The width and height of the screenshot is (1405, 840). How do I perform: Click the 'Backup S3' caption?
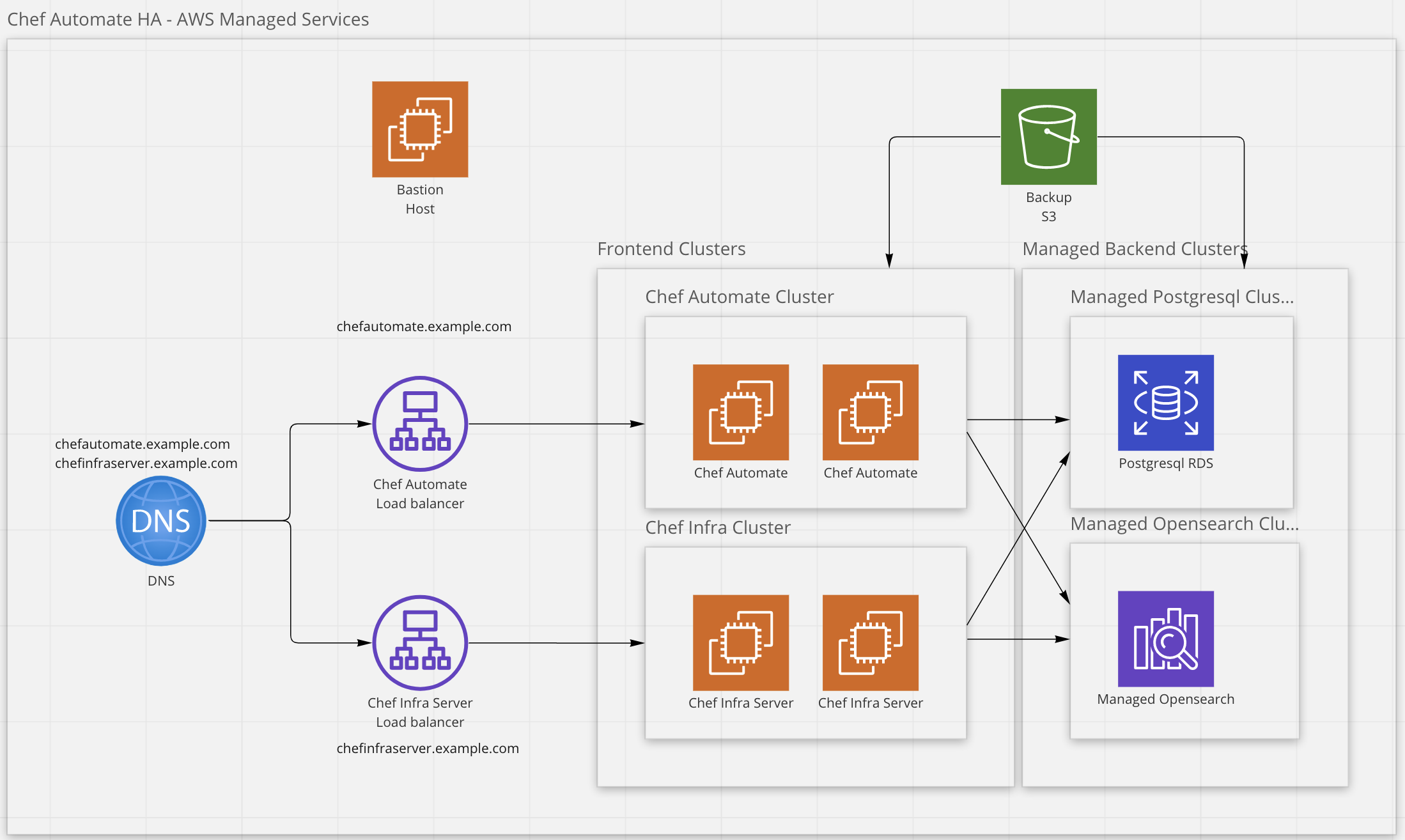[1049, 206]
